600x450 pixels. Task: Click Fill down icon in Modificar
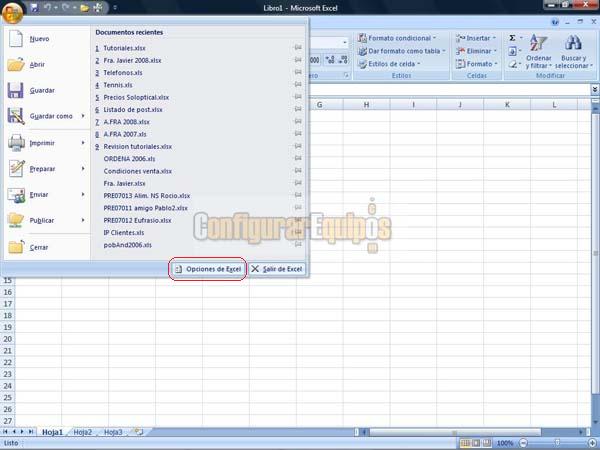[x=513, y=51]
